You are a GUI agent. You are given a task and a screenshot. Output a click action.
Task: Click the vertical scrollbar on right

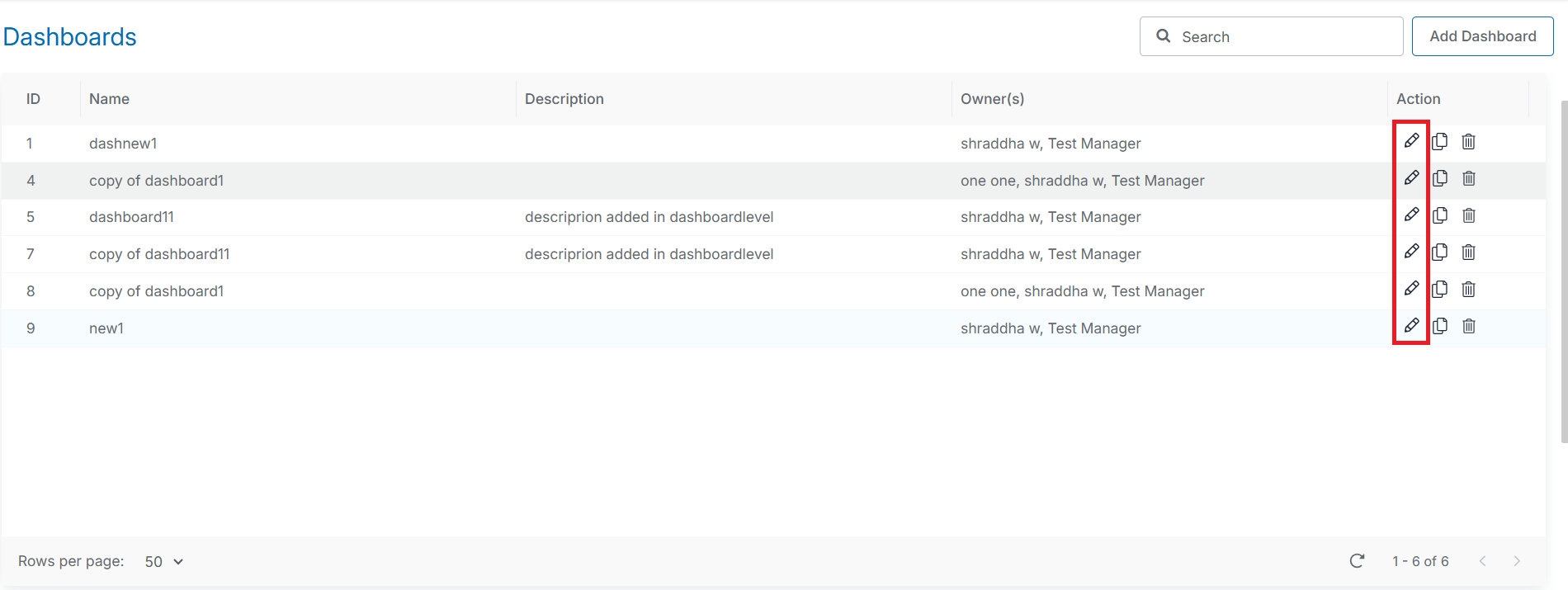[x=1563, y=272]
